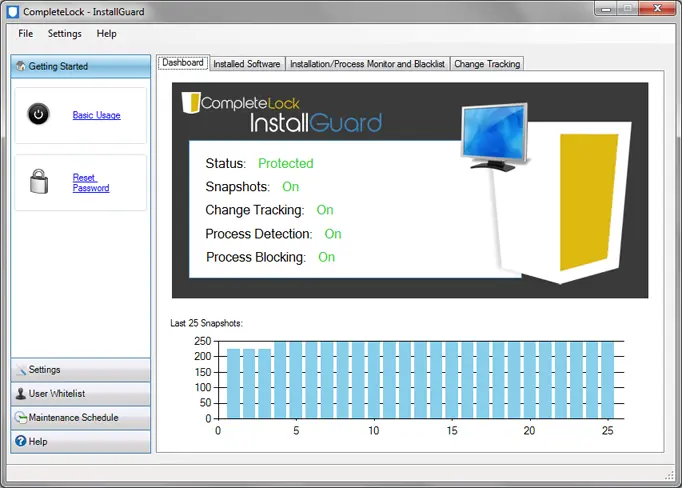Switch to the Installed Software tab
This screenshot has height=488, width=682.
click(247, 64)
